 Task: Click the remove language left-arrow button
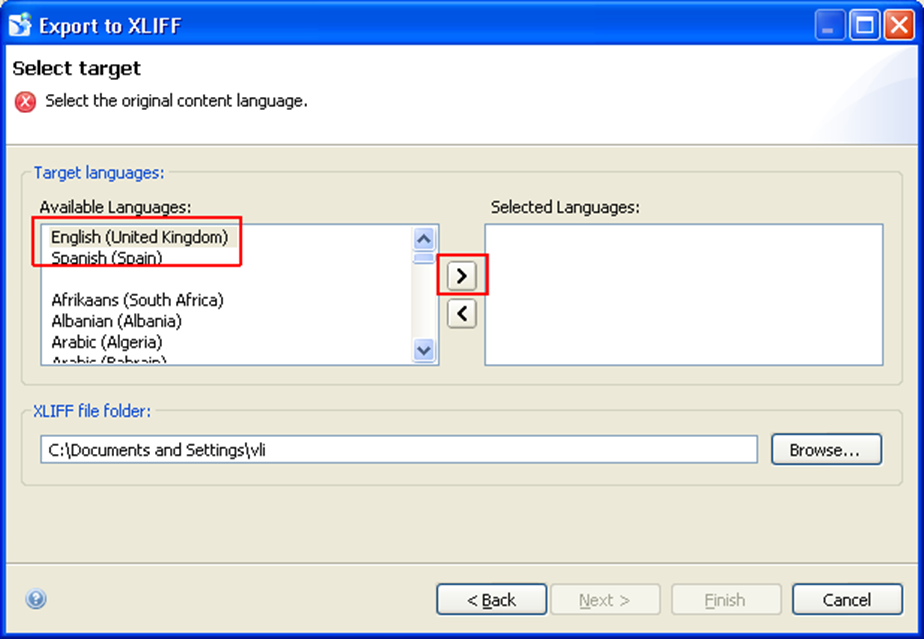[461, 314]
